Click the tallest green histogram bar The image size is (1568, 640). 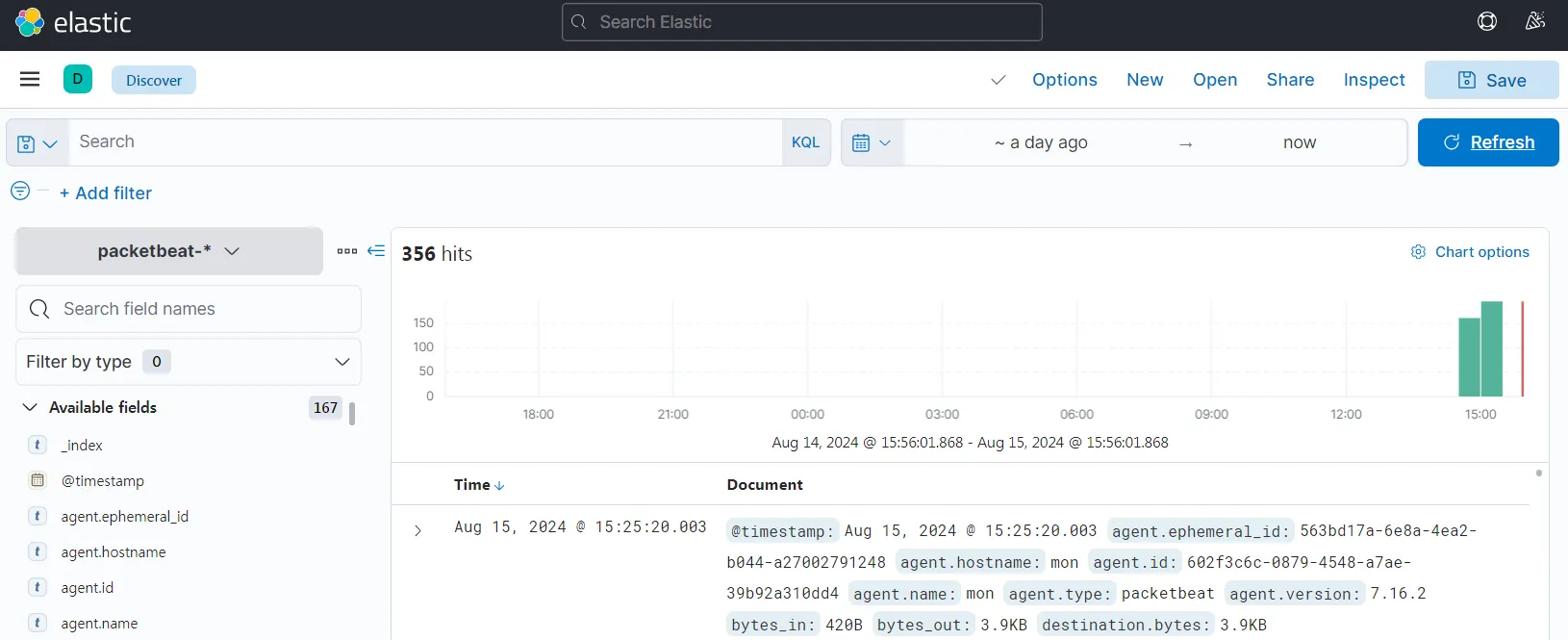pos(1492,348)
